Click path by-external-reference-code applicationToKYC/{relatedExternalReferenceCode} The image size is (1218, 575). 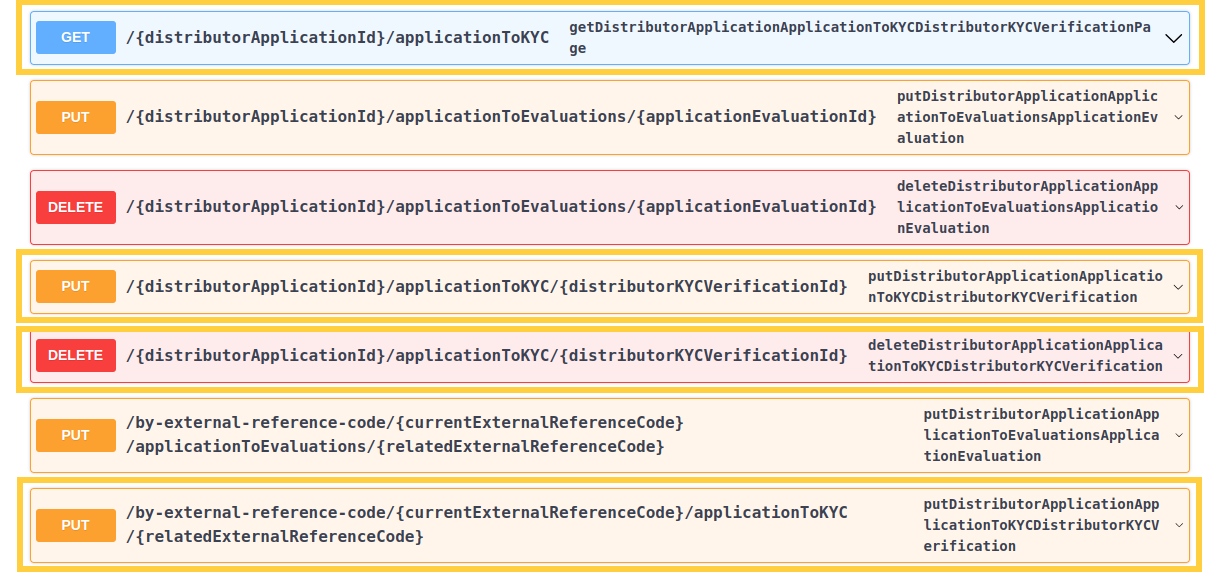[487, 524]
